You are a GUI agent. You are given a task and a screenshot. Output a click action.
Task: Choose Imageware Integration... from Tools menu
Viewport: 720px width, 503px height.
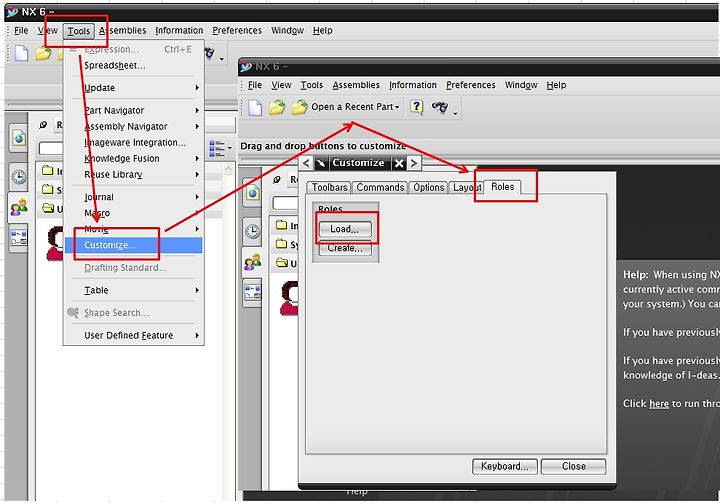tap(133, 142)
